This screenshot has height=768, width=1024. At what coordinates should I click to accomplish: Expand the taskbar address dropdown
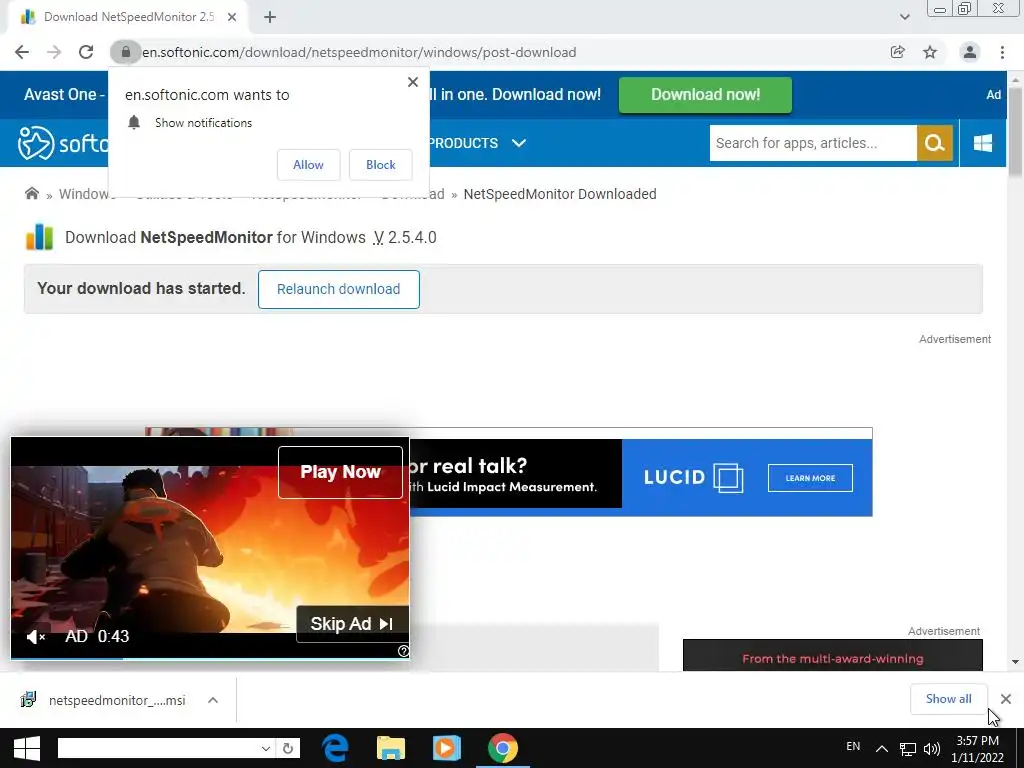(x=266, y=748)
